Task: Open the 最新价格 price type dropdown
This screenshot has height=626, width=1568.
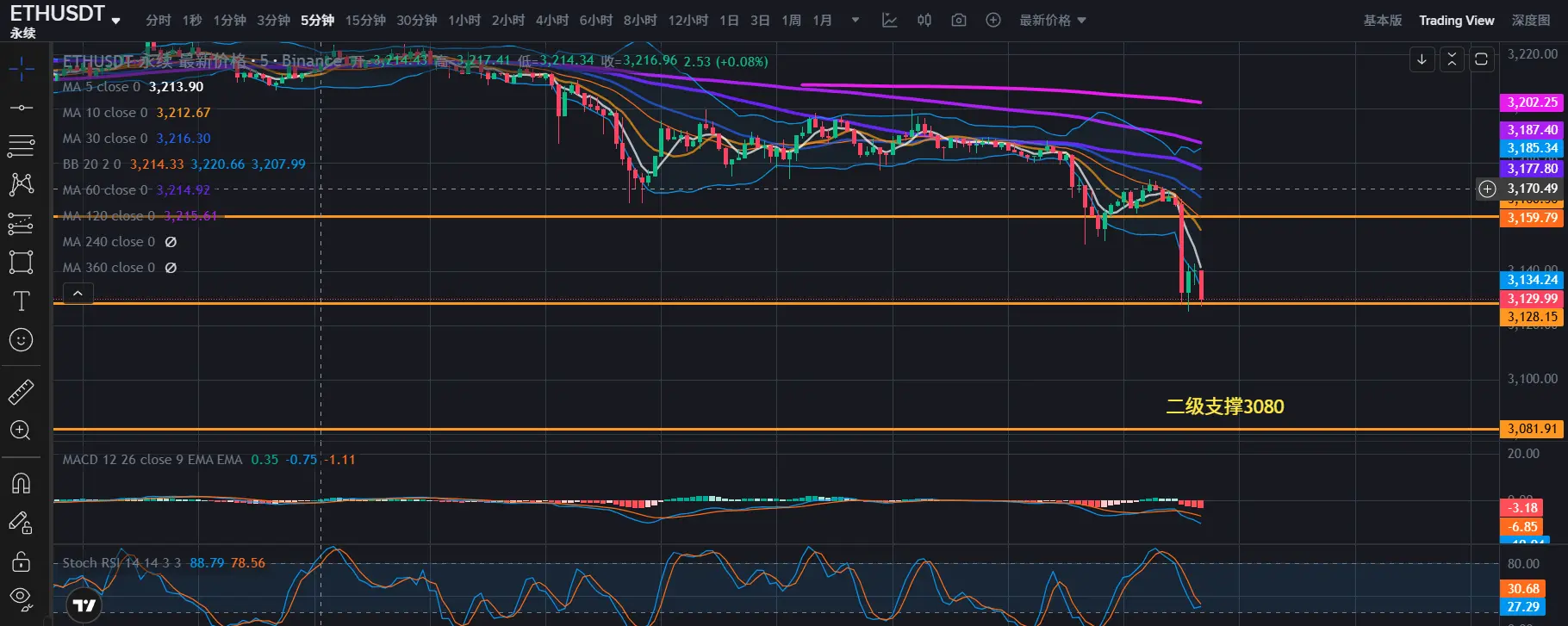Action: pyautogui.click(x=1052, y=20)
